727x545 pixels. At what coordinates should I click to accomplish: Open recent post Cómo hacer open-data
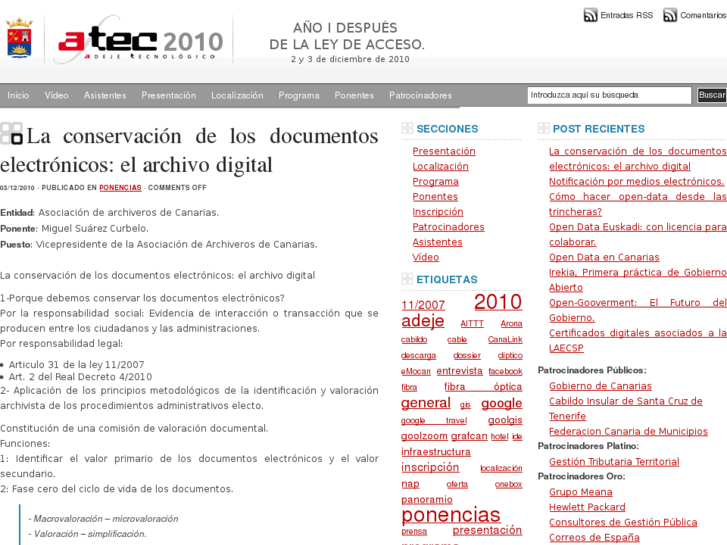(x=638, y=204)
